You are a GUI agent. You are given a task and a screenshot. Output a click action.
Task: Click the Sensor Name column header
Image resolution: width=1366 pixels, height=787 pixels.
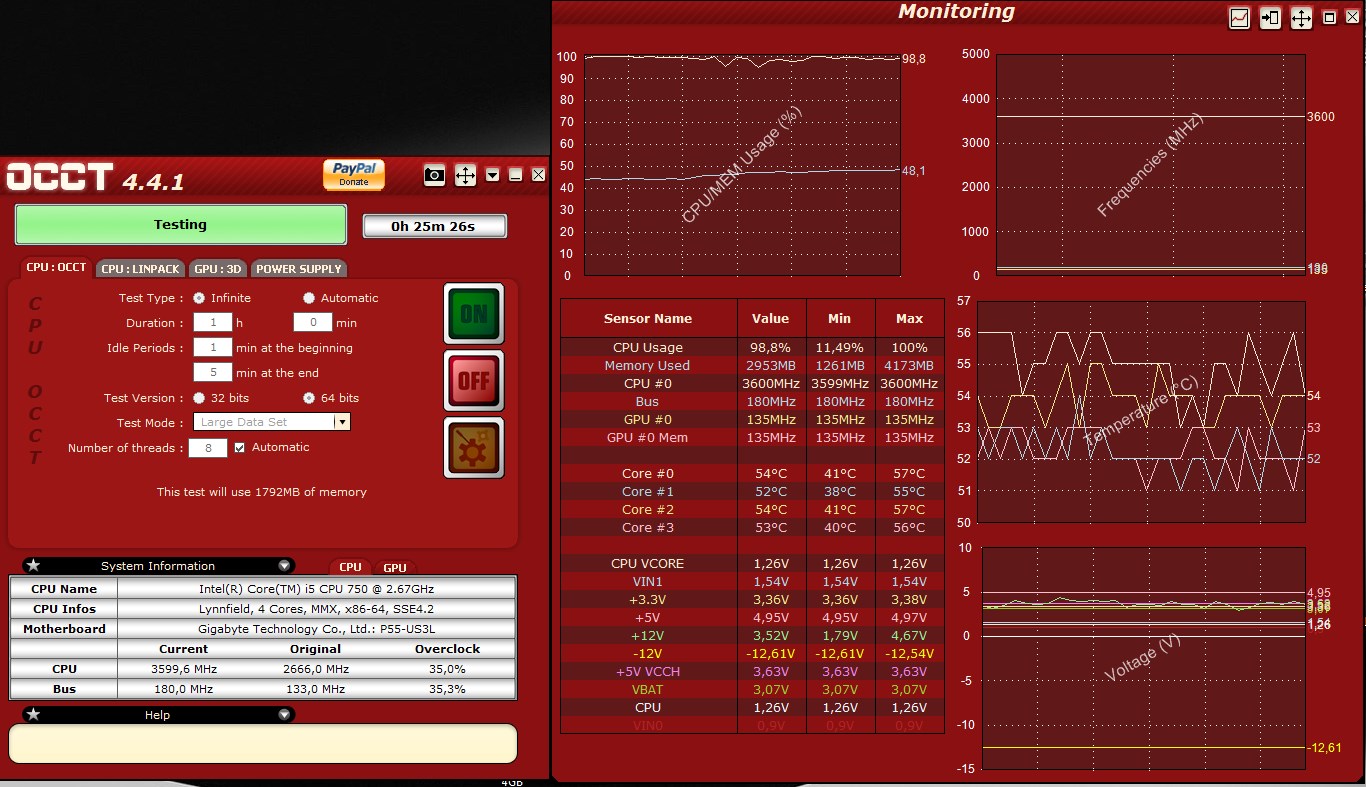point(648,319)
